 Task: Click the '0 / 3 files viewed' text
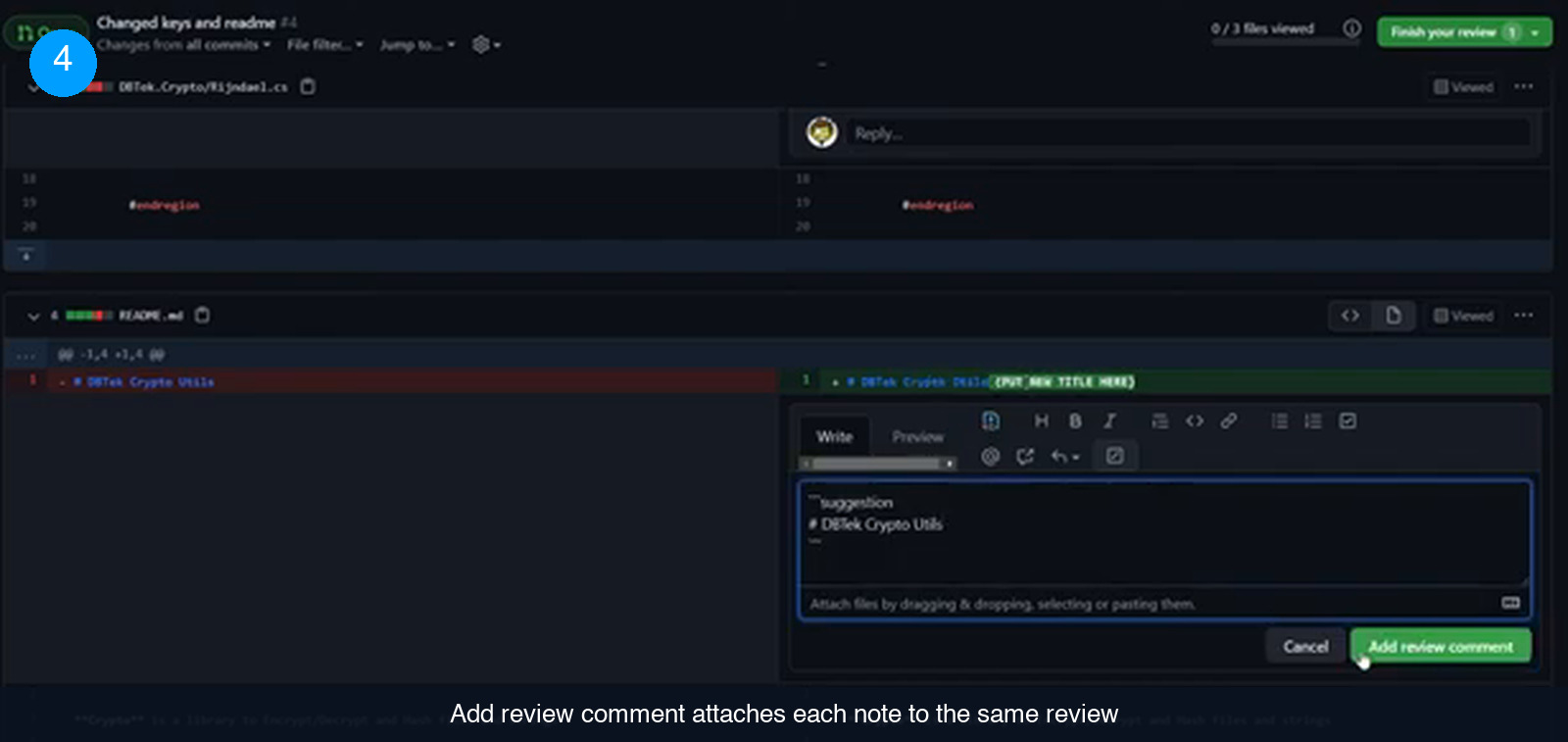click(x=1261, y=28)
